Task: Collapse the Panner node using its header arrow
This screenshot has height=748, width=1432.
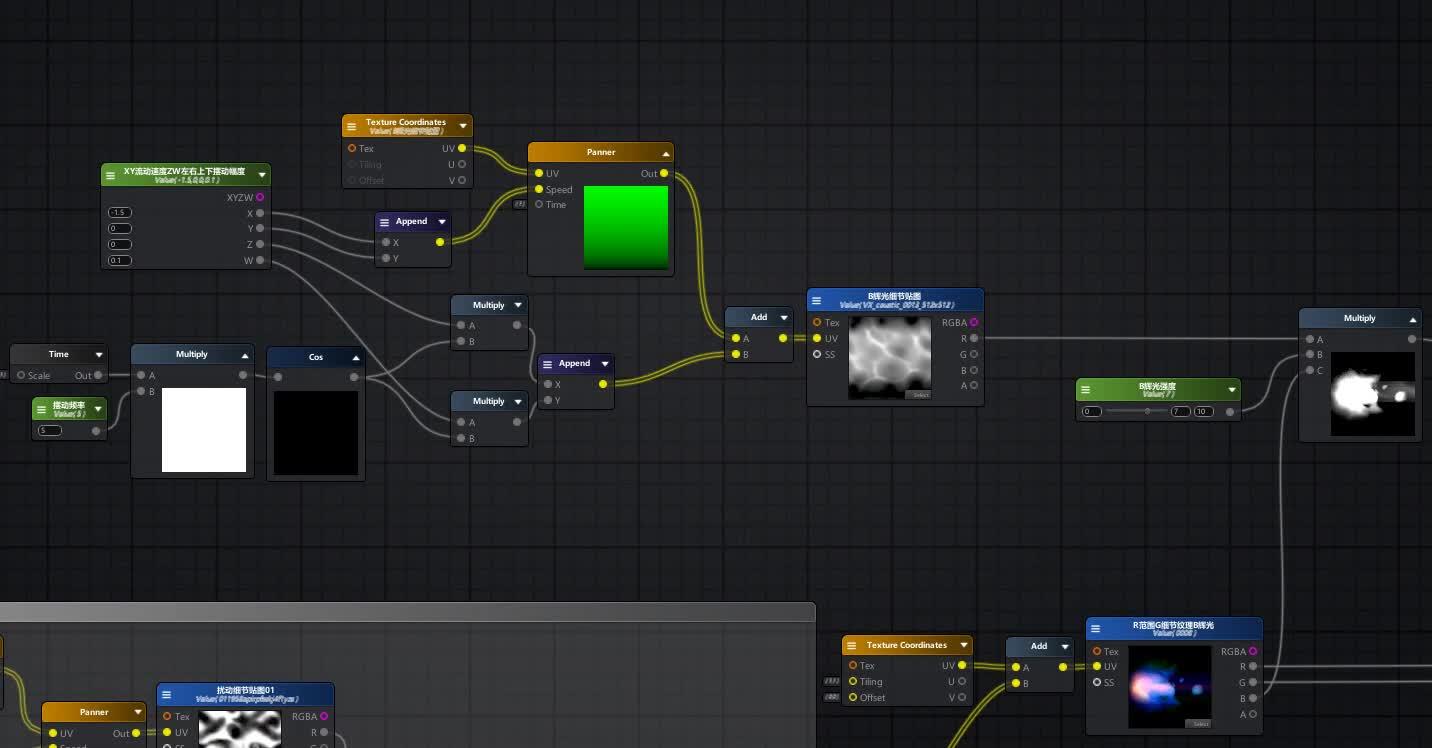Action: coord(666,152)
